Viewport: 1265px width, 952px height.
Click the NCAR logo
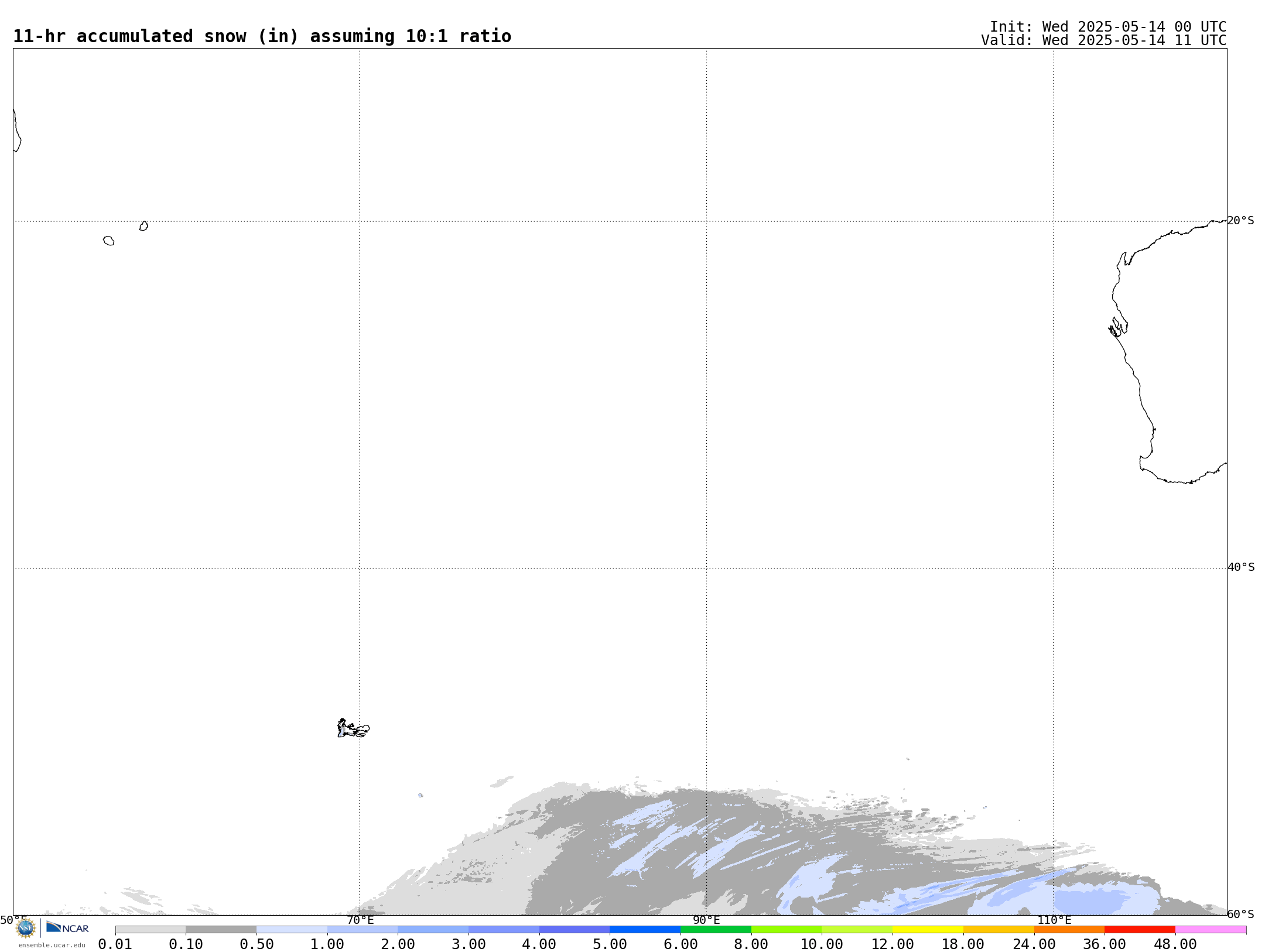67,928
